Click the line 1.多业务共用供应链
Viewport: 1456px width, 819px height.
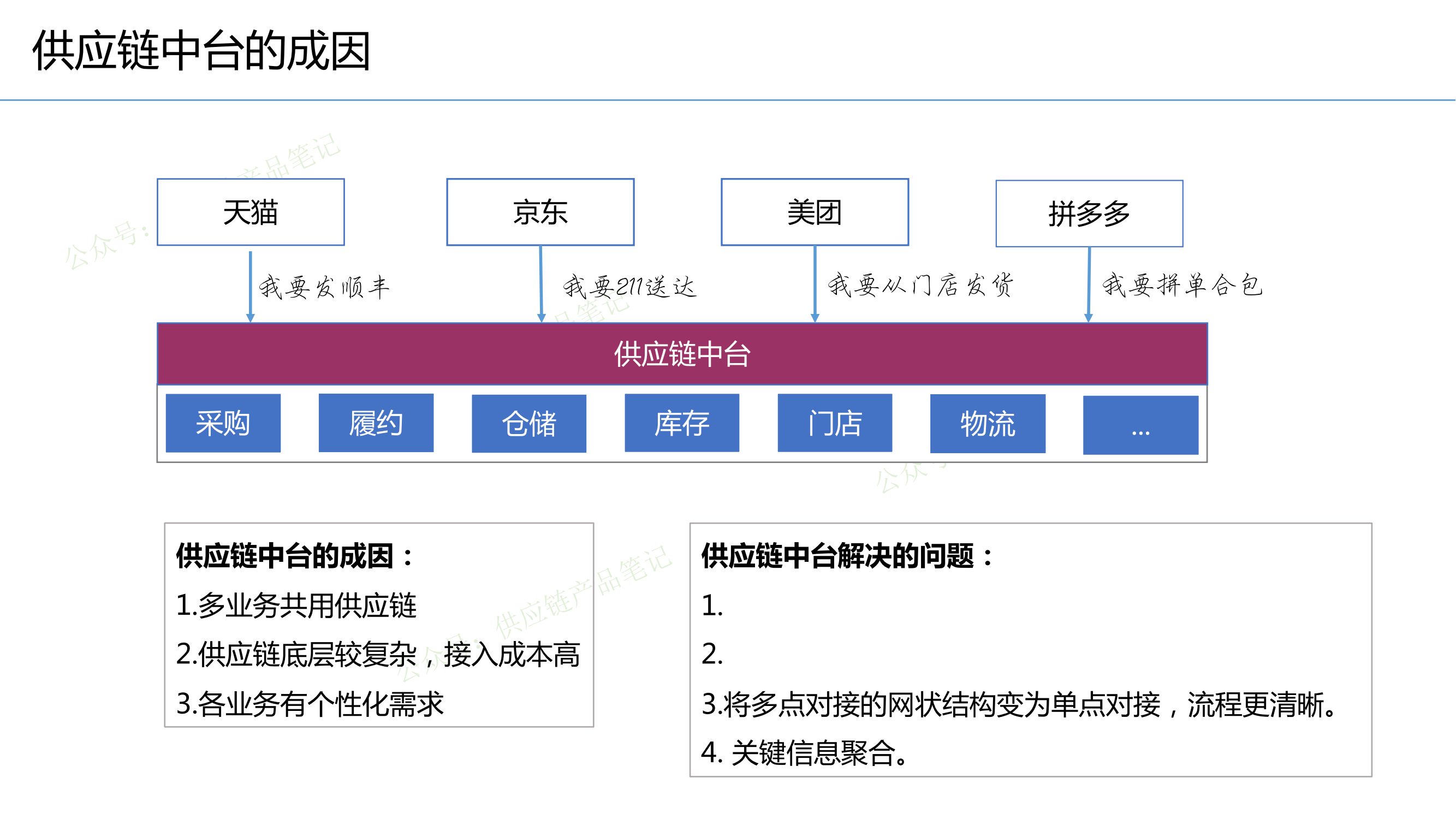tap(296, 606)
